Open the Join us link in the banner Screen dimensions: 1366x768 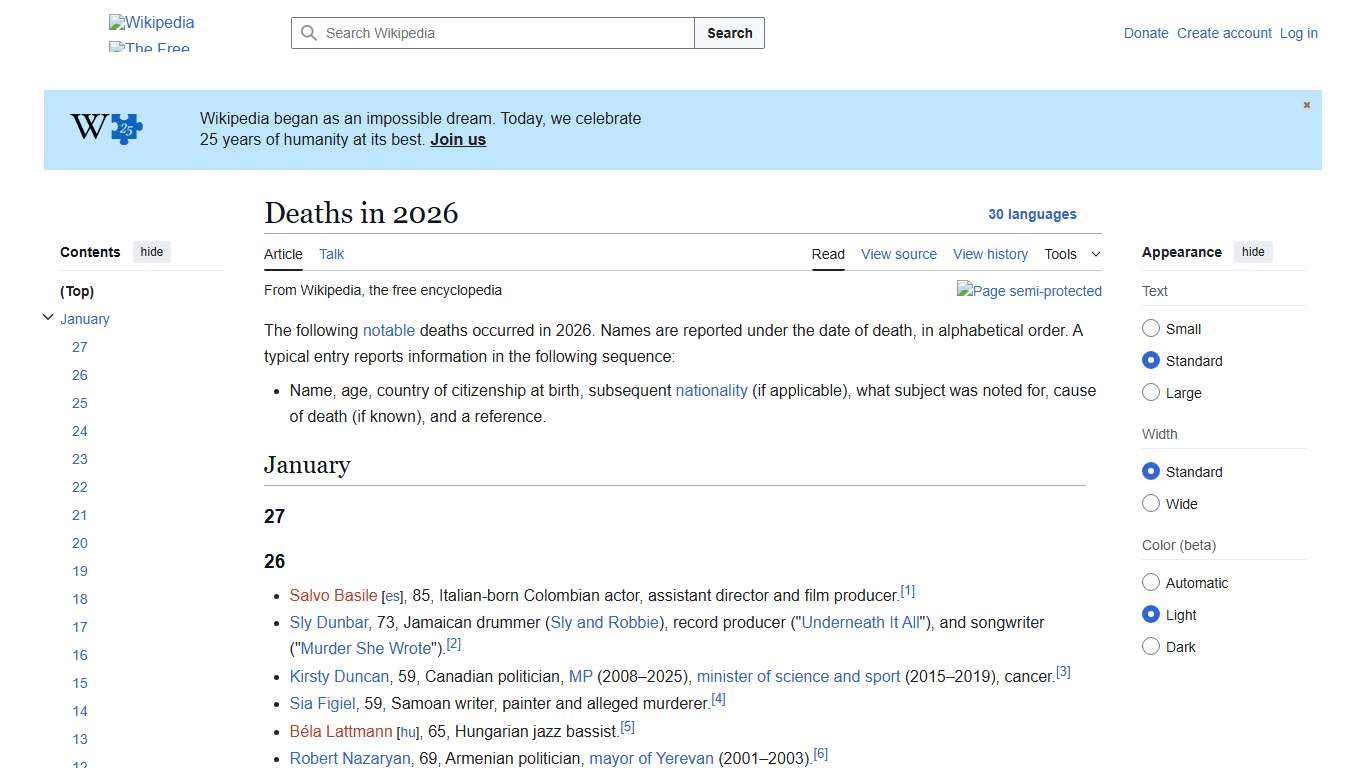[457, 139]
